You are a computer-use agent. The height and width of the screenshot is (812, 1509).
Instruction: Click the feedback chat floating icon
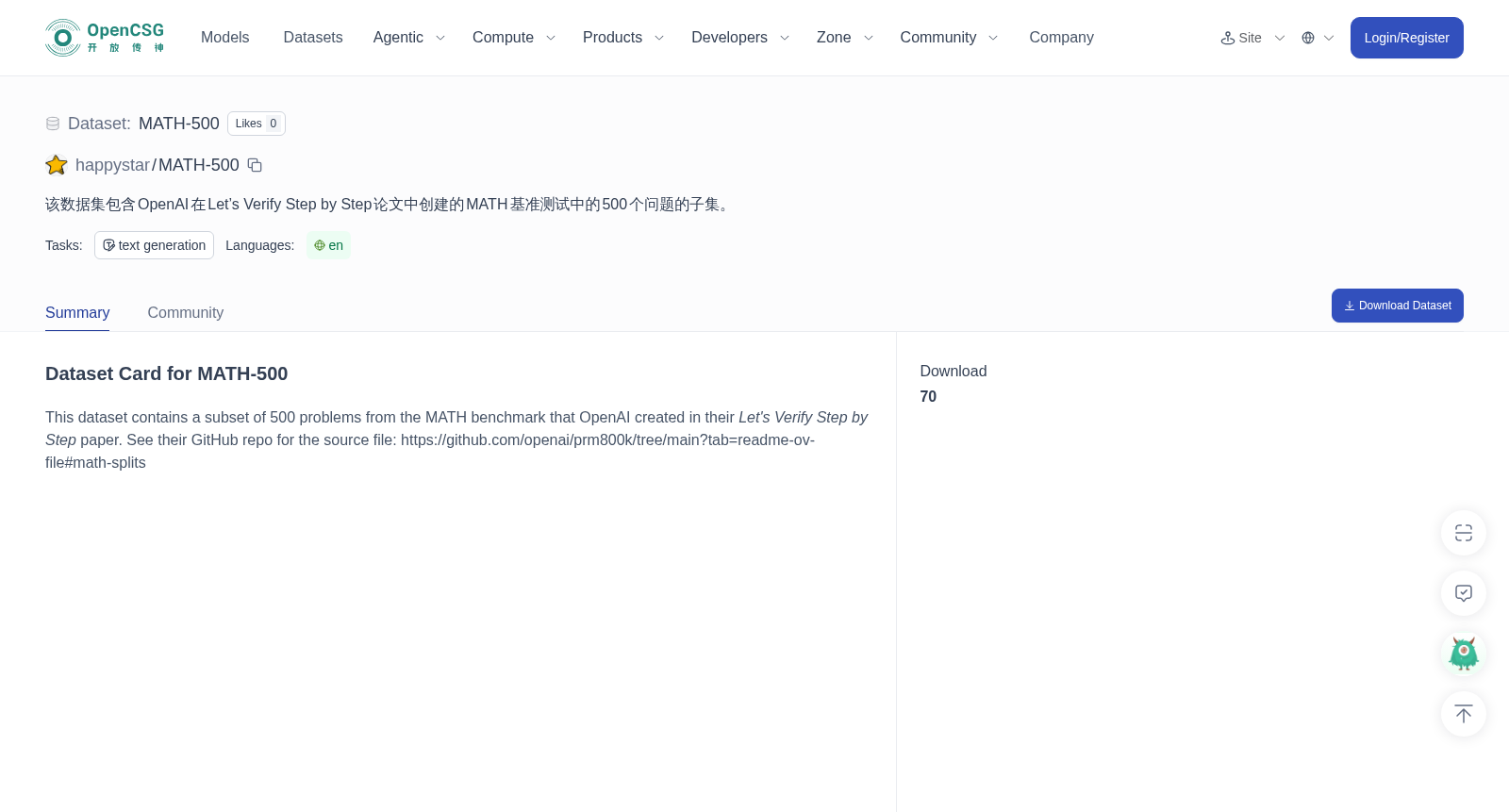[1464, 593]
